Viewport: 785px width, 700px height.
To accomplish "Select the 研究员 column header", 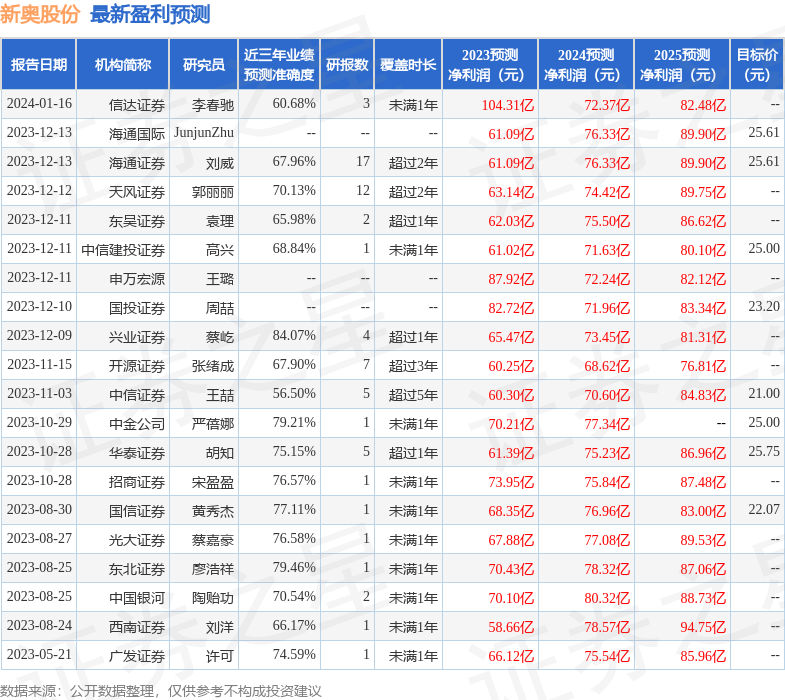I will 204,65.
